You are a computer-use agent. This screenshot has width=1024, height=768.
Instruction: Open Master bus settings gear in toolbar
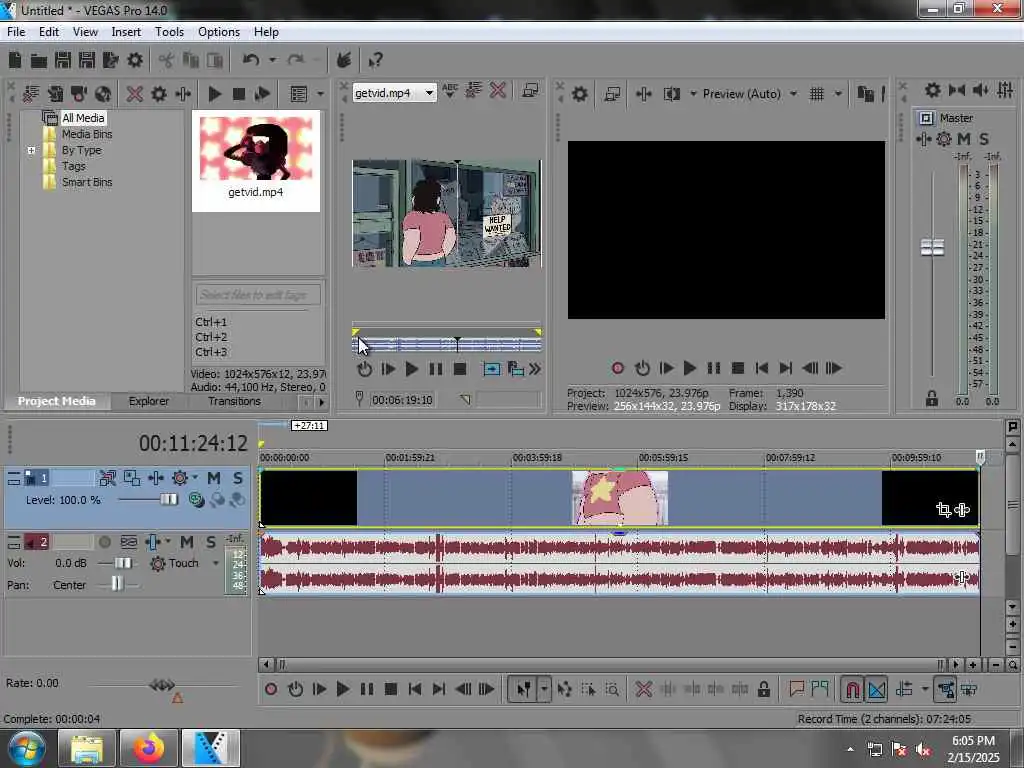(933, 90)
